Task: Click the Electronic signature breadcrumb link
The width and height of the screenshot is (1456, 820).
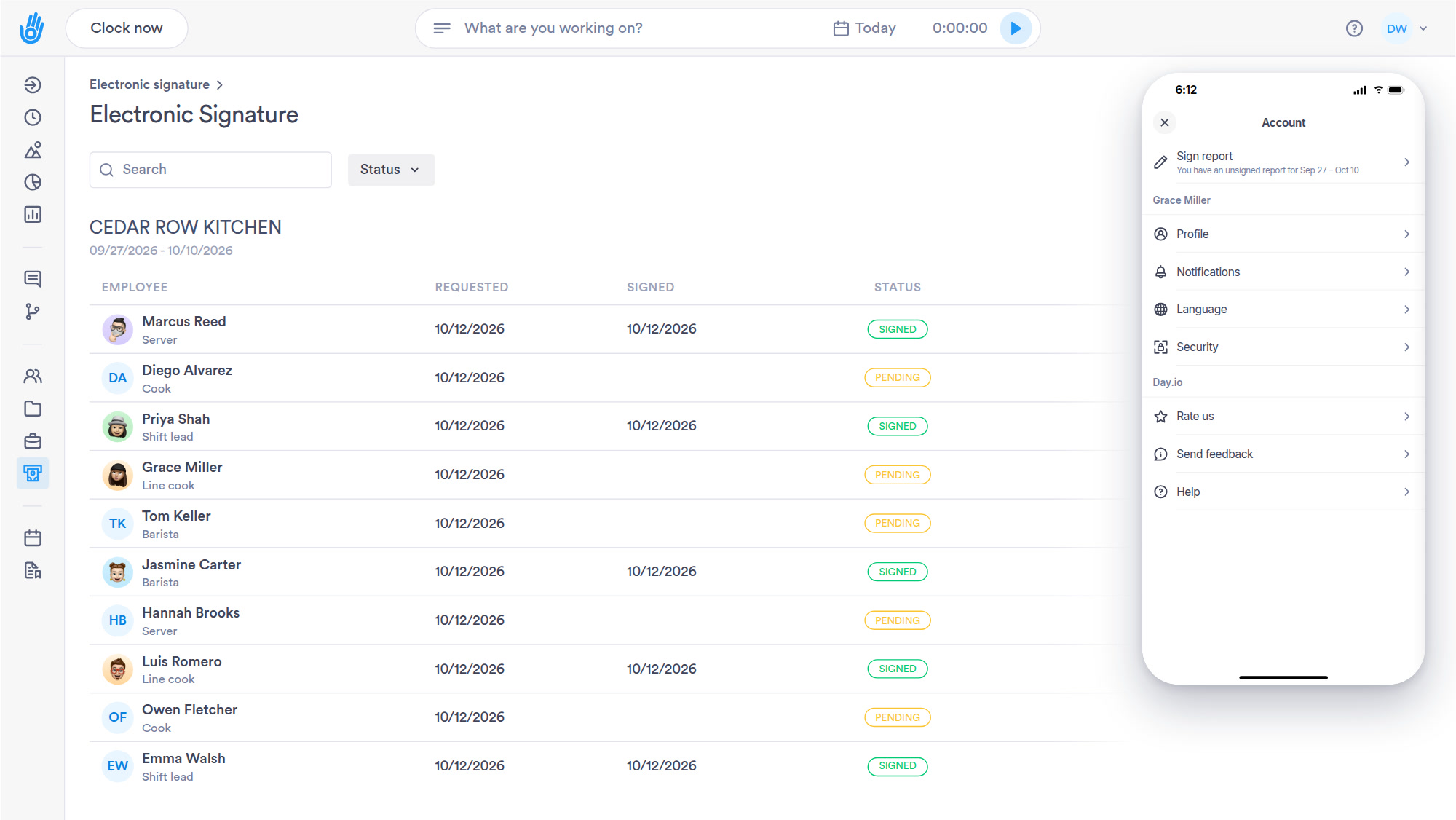Action: pyautogui.click(x=149, y=84)
